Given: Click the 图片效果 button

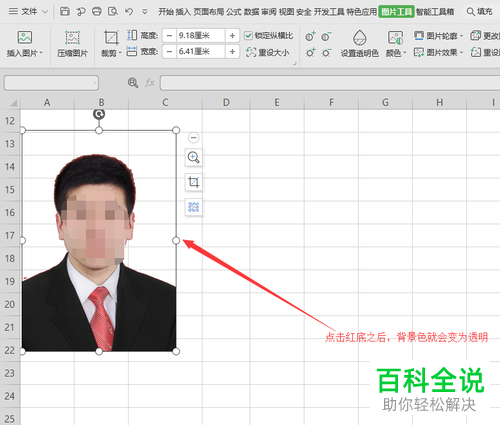Looking at the screenshot, I should 436,52.
